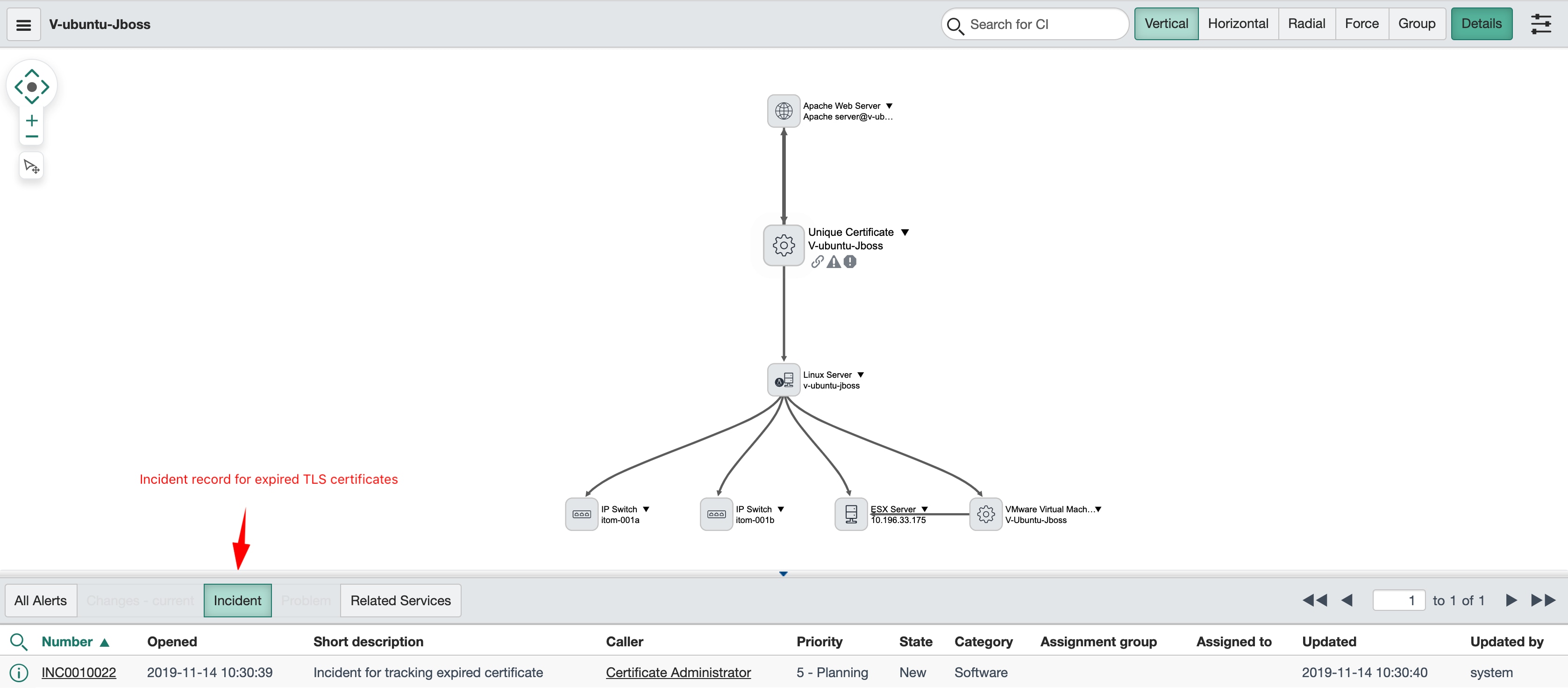Open the Certificate Administrator caller record
Image resolution: width=1568 pixels, height=693 pixels.
tap(677, 672)
